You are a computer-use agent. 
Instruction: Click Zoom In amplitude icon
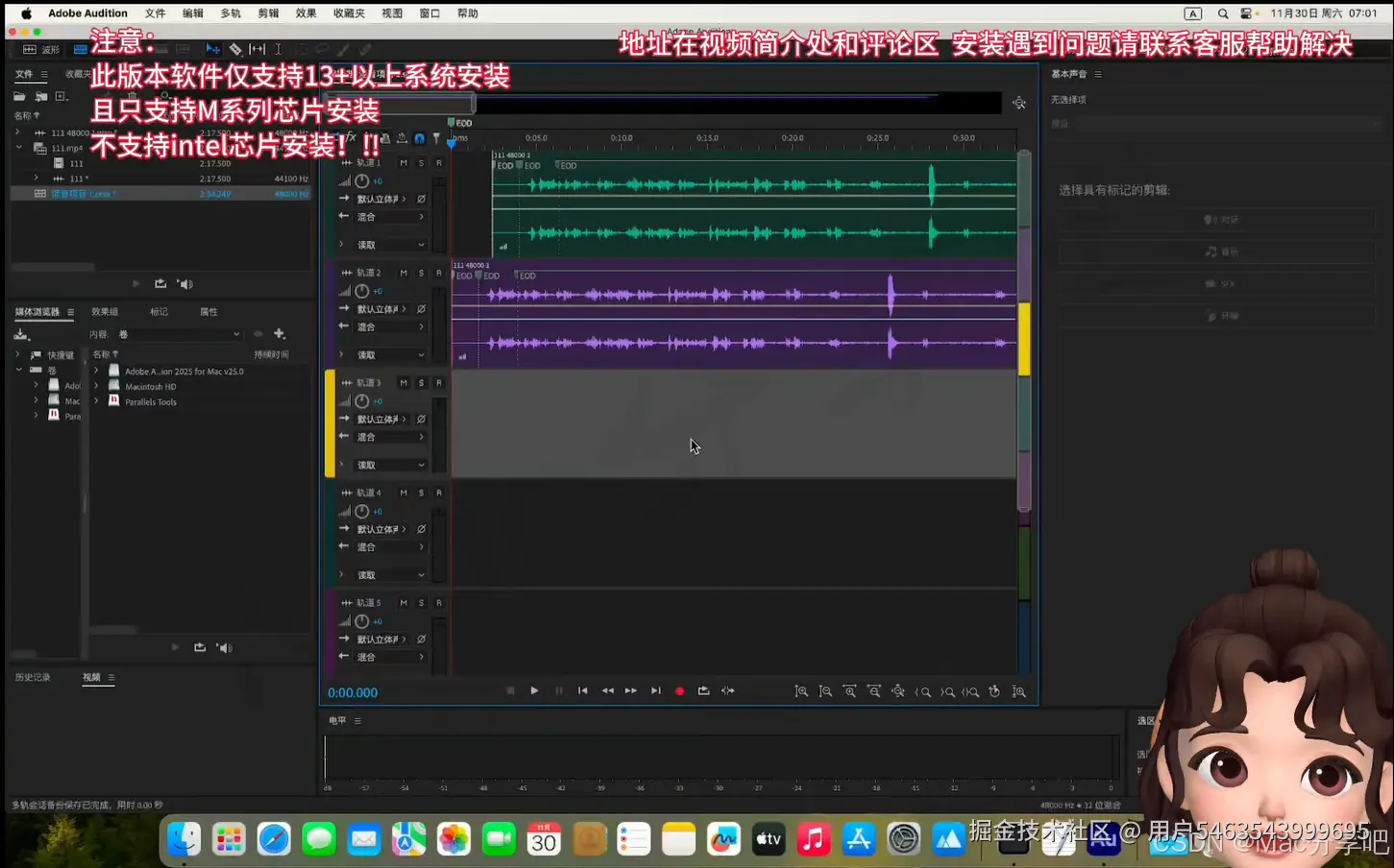[x=801, y=691]
